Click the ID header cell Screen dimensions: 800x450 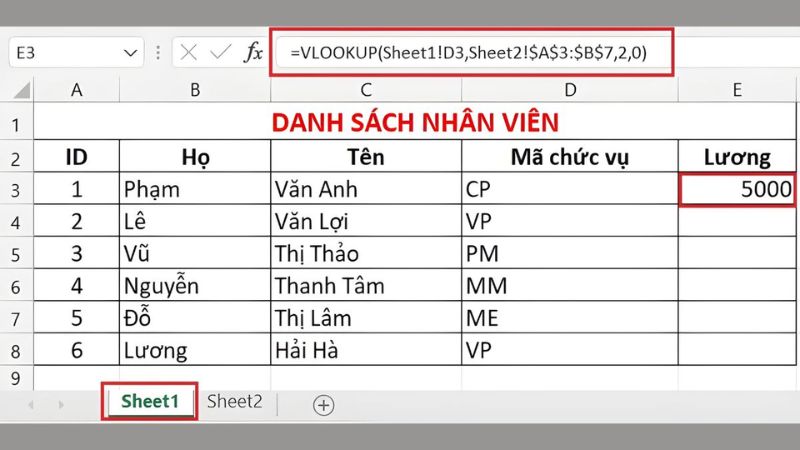pyautogui.click(x=77, y=156)
